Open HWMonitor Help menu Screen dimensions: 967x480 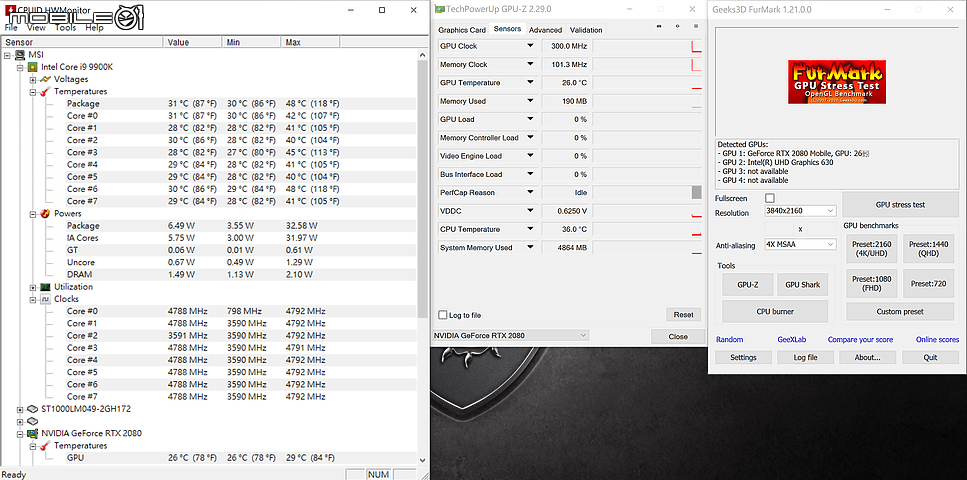pyautogui.click(x=94, y=28)
